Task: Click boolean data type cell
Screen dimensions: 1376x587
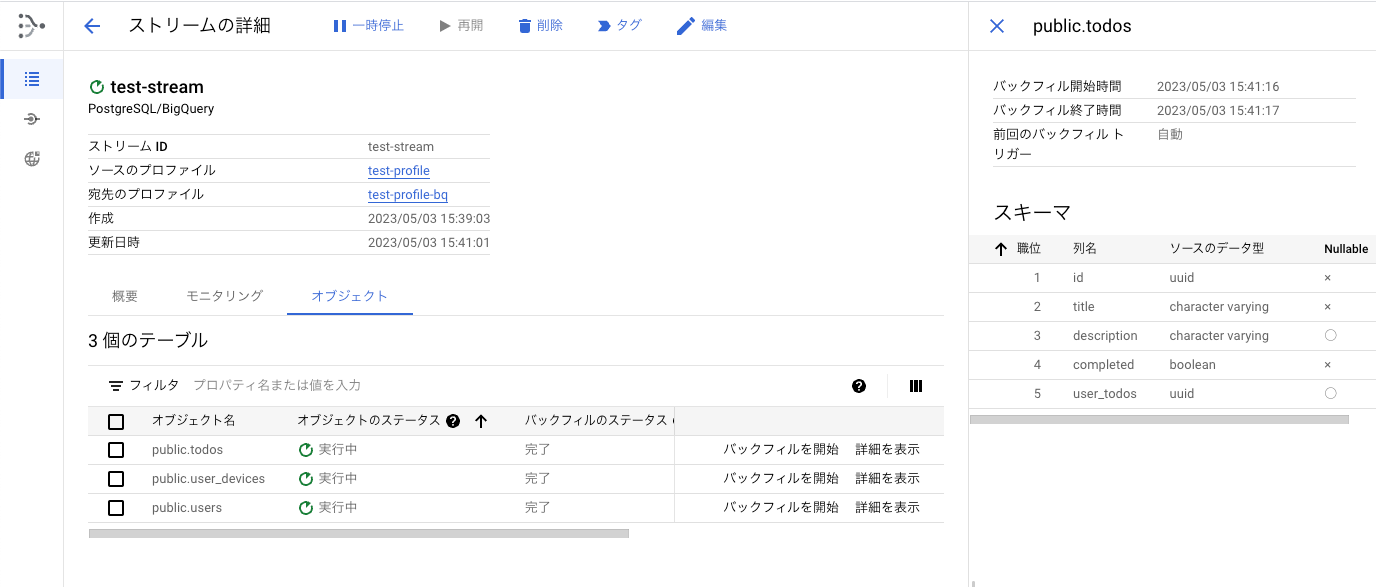Action: 1192,365
